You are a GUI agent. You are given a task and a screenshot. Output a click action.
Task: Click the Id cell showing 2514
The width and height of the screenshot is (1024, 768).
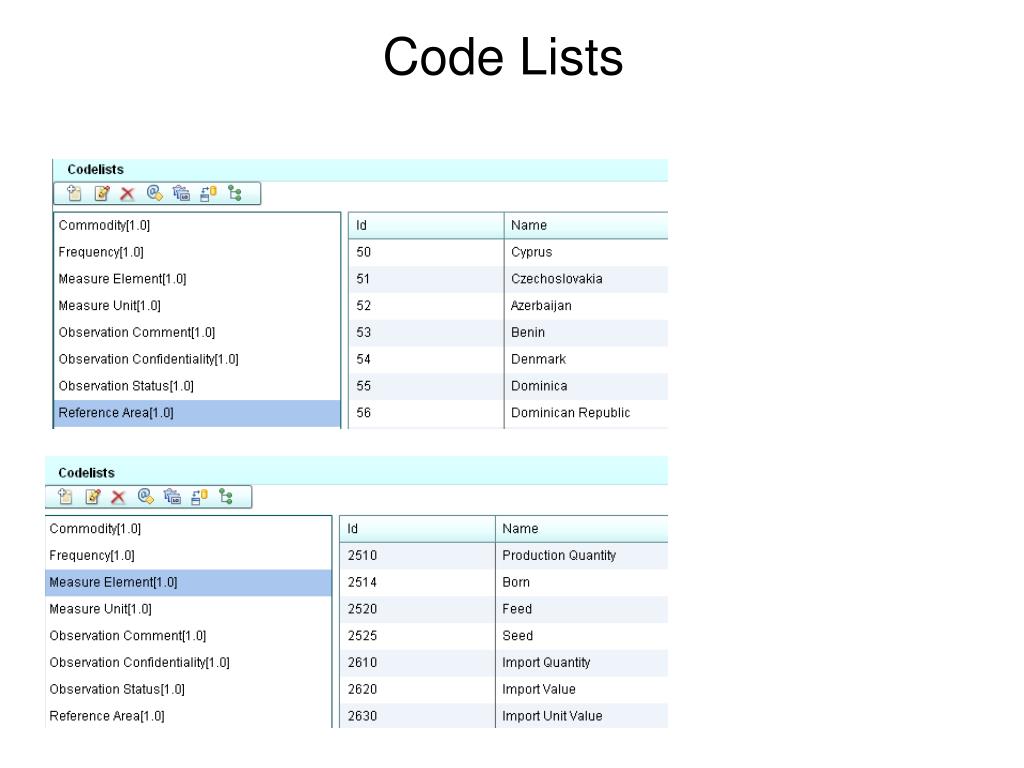417,583
